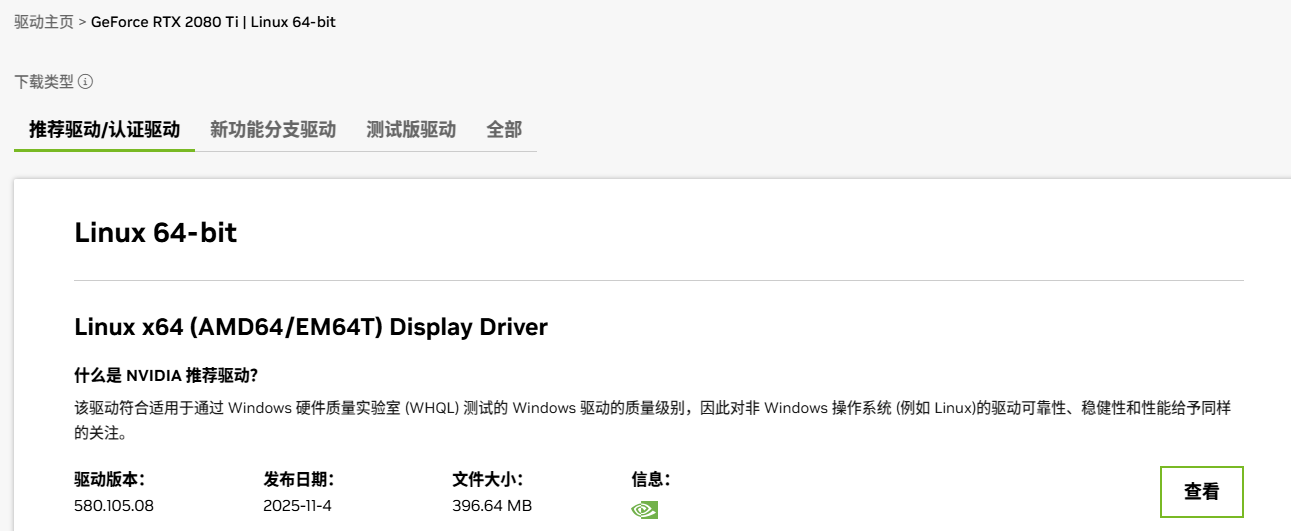The width and height of the screenshot is (1291, 531).
Task: Click the 什么是 NVIDIA 推荐驱动? heading
Action: click(166, 376)
